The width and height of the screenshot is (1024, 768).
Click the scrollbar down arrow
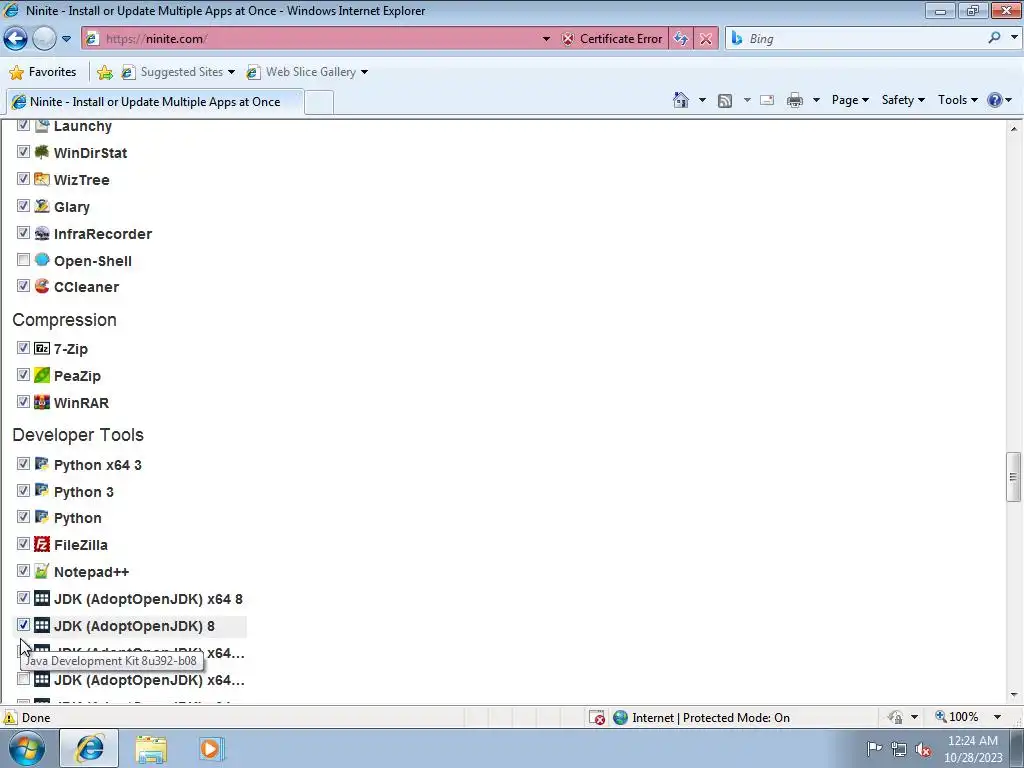point(1014,696)
